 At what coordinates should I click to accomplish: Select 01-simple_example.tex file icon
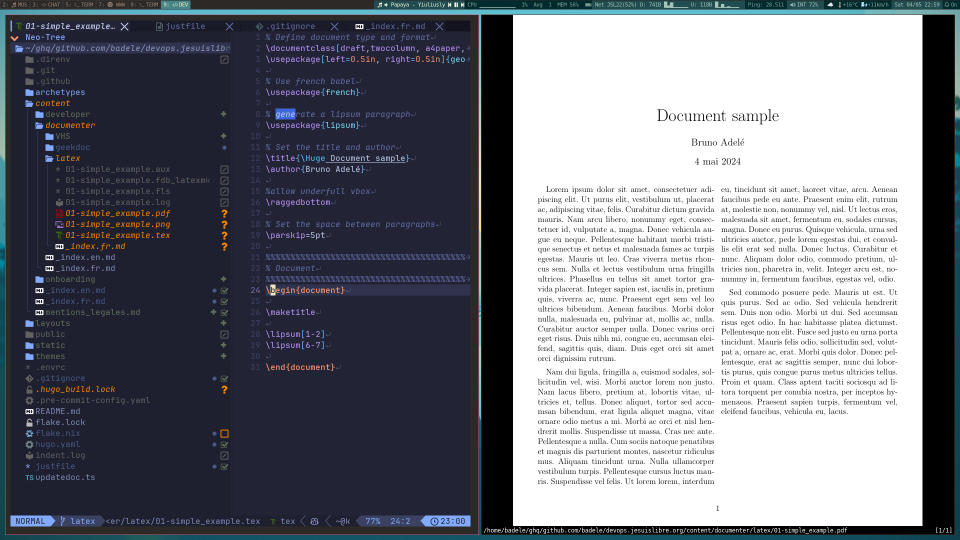[60, 235]
